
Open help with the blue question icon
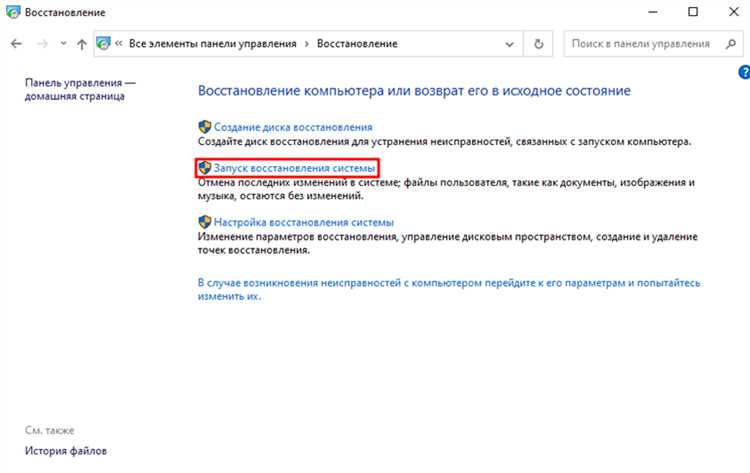744,72
